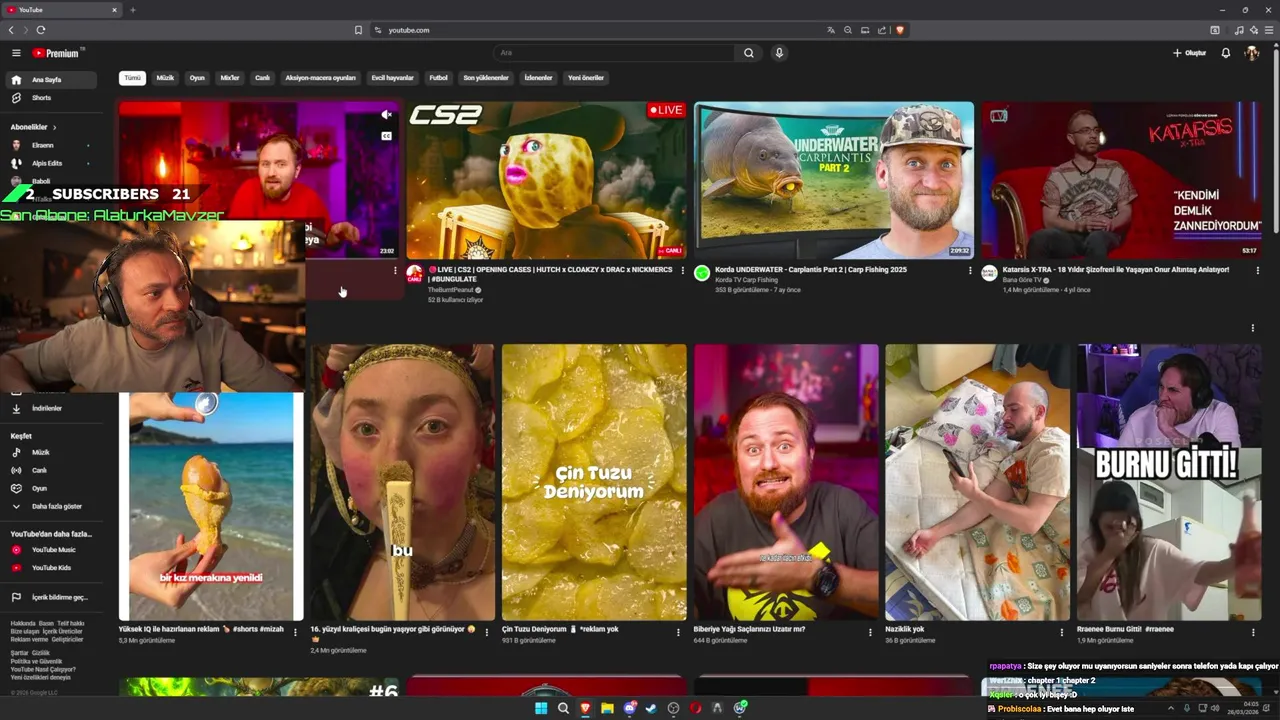
Task: Click the YouTube Premium logo
Action: 58,53
